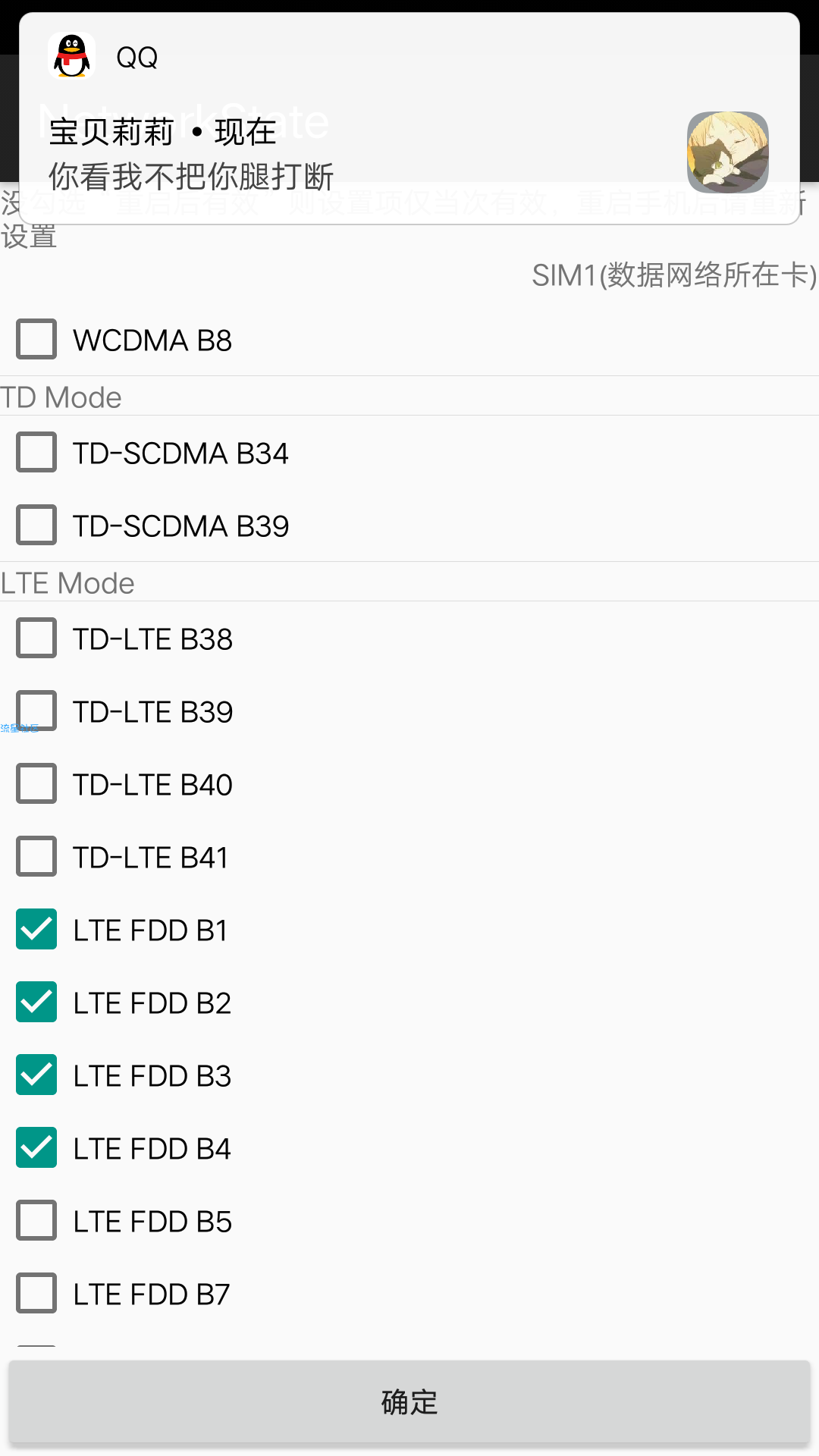The image size is (819, 1456).
Task: Tick the TD-LTE B41 checkbox
Action: pyautogui.click(x=36, y=856)
